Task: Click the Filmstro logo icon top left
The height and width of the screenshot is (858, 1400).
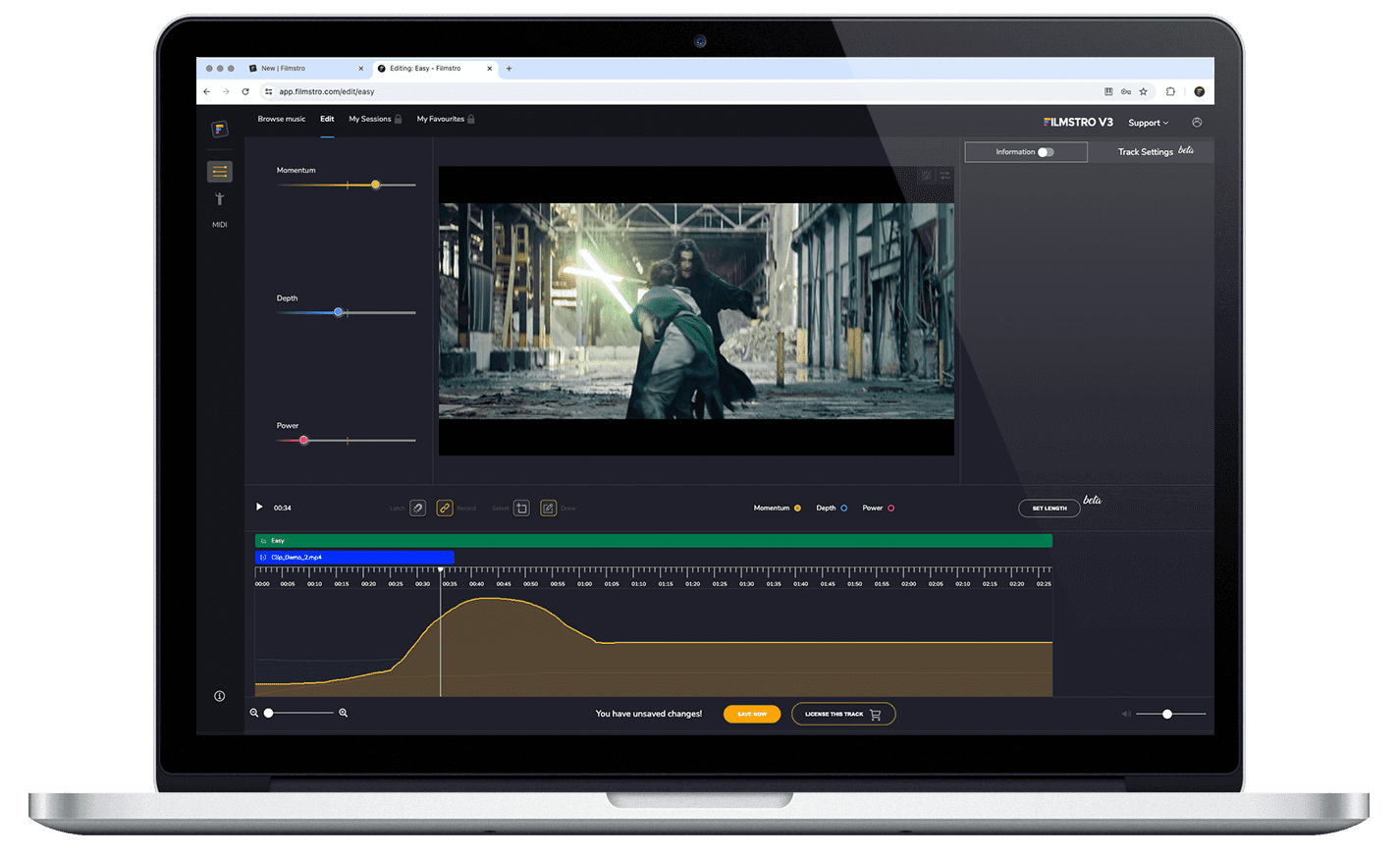Action: pos(220,129)
